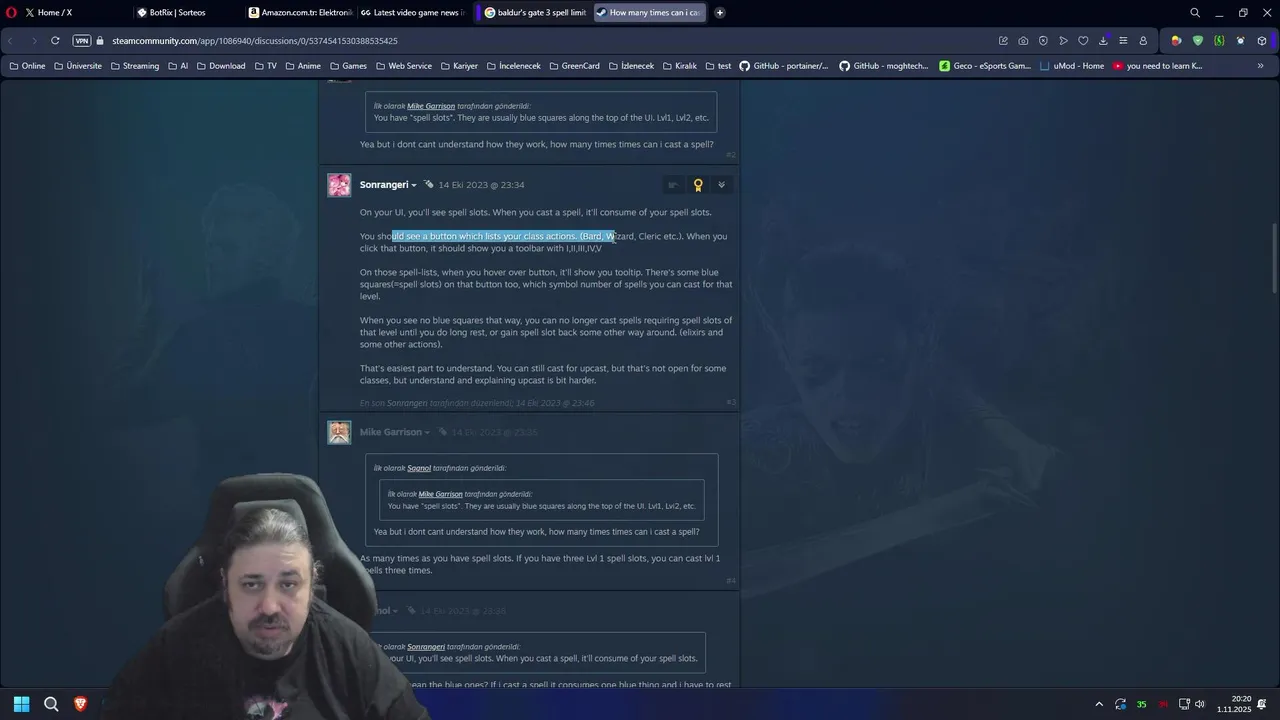
Task: Take a snapshot with the camera icon
Action: (x=1023, y=41)
